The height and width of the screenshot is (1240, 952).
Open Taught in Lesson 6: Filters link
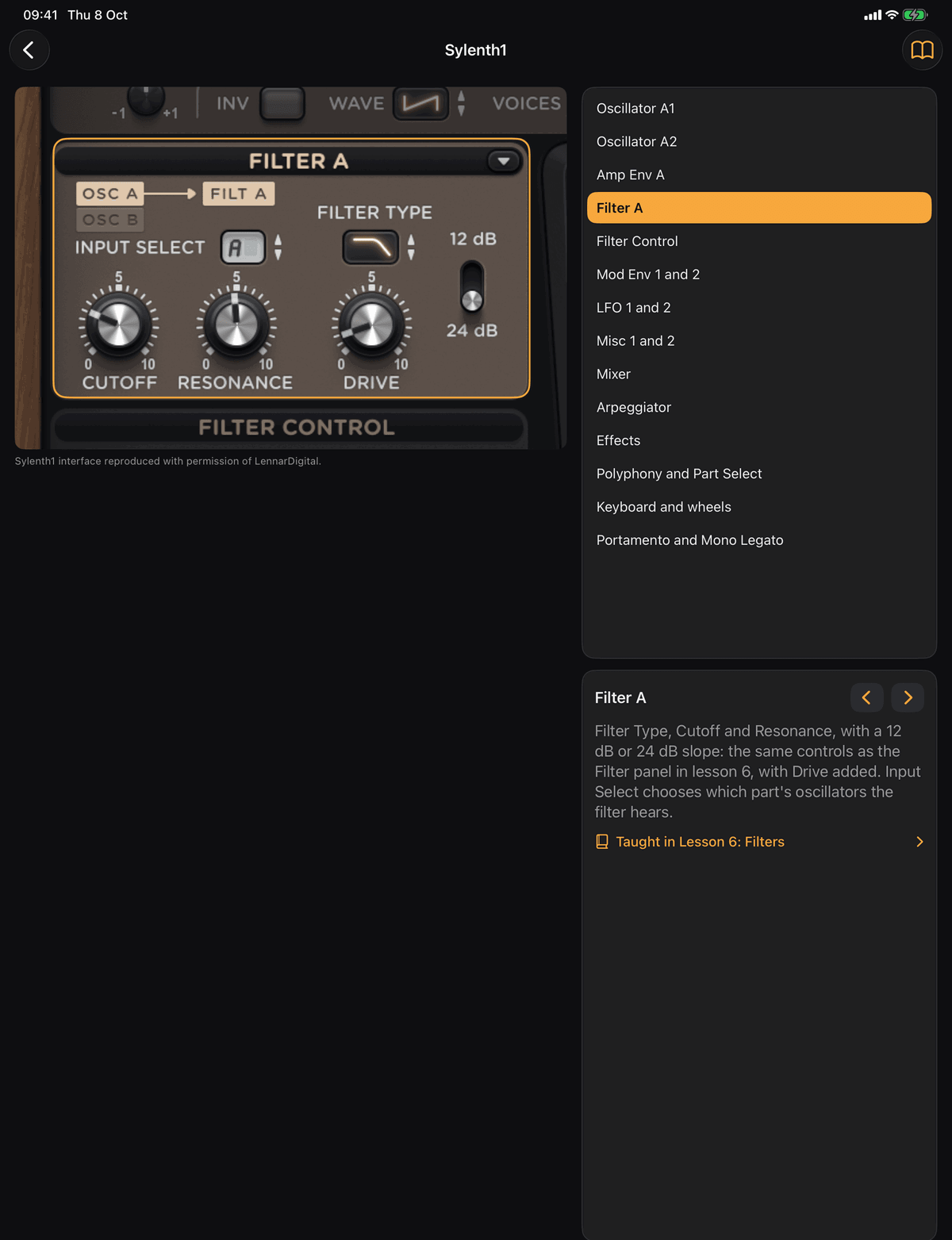pos(759,842)
